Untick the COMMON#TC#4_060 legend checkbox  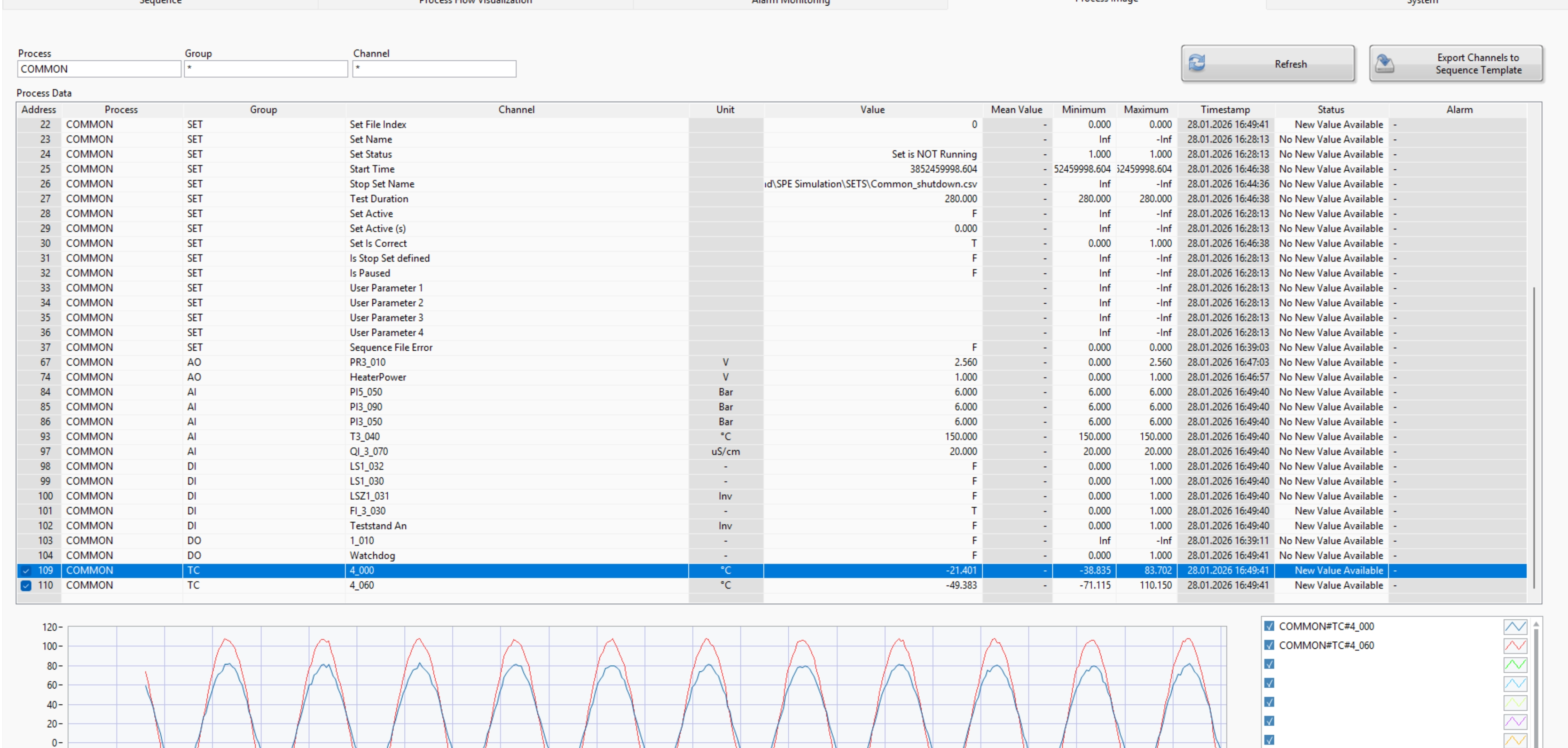click(x=1269, y=645)
